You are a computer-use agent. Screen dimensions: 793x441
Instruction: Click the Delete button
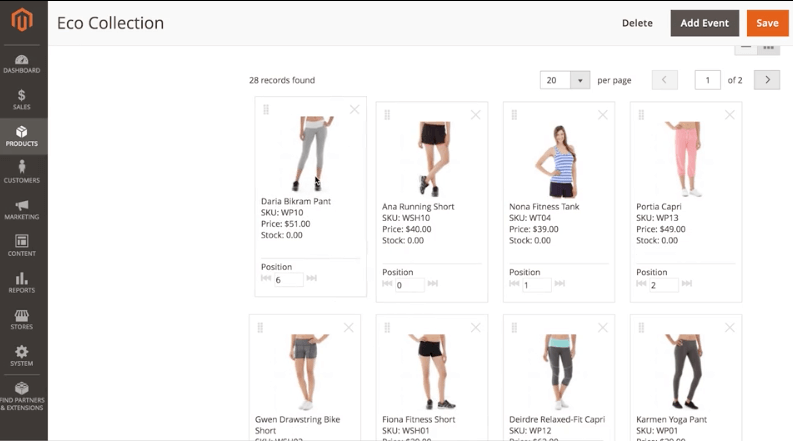point(637,23)
